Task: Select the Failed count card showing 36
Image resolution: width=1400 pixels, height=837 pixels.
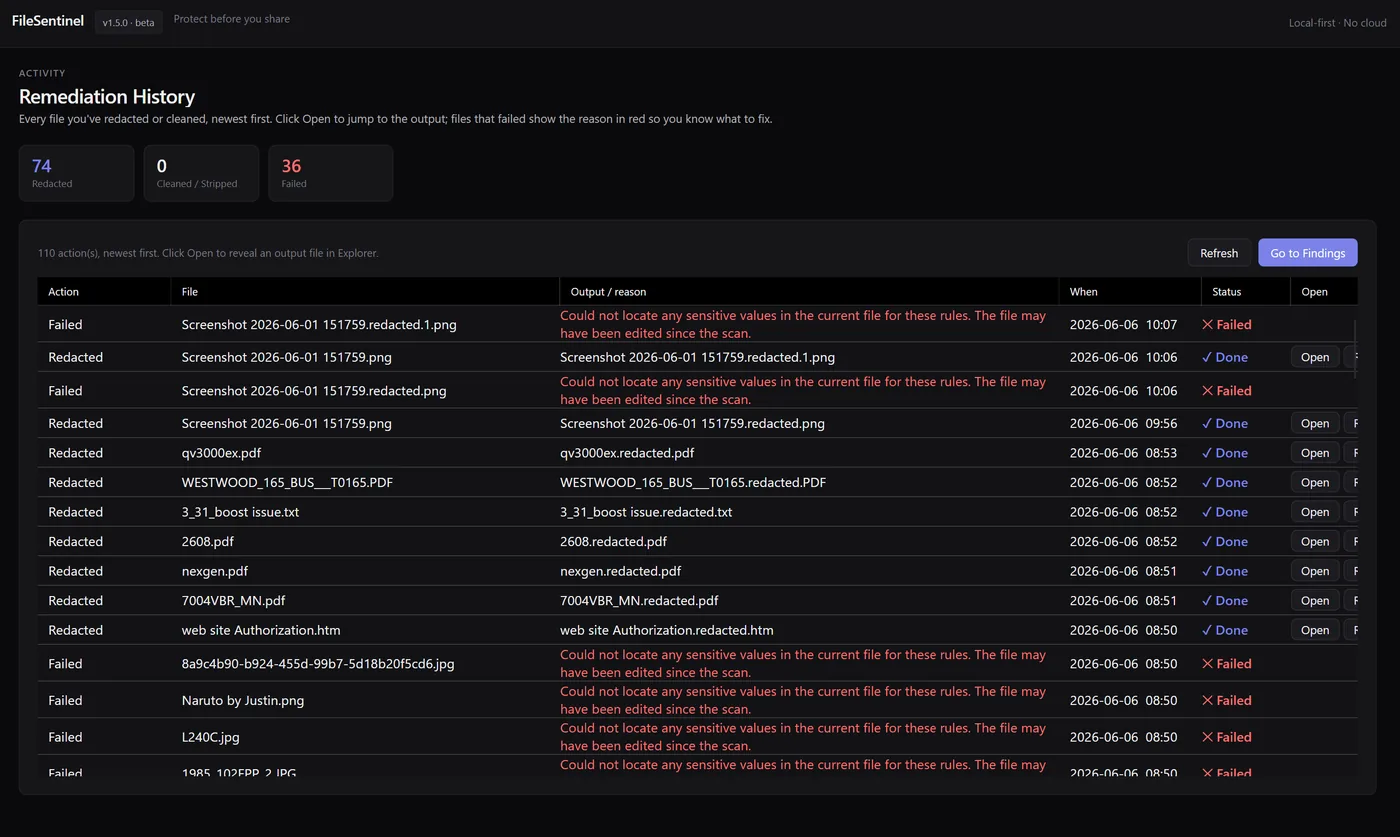Action: 330,173
